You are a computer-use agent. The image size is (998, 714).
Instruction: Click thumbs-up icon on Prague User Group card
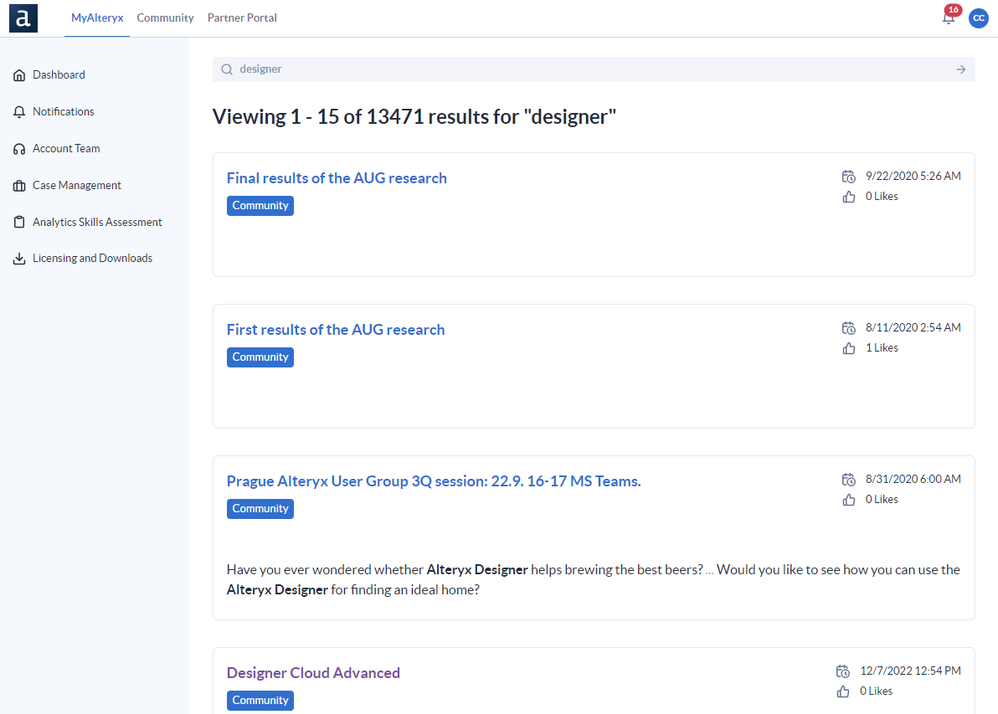848,500
